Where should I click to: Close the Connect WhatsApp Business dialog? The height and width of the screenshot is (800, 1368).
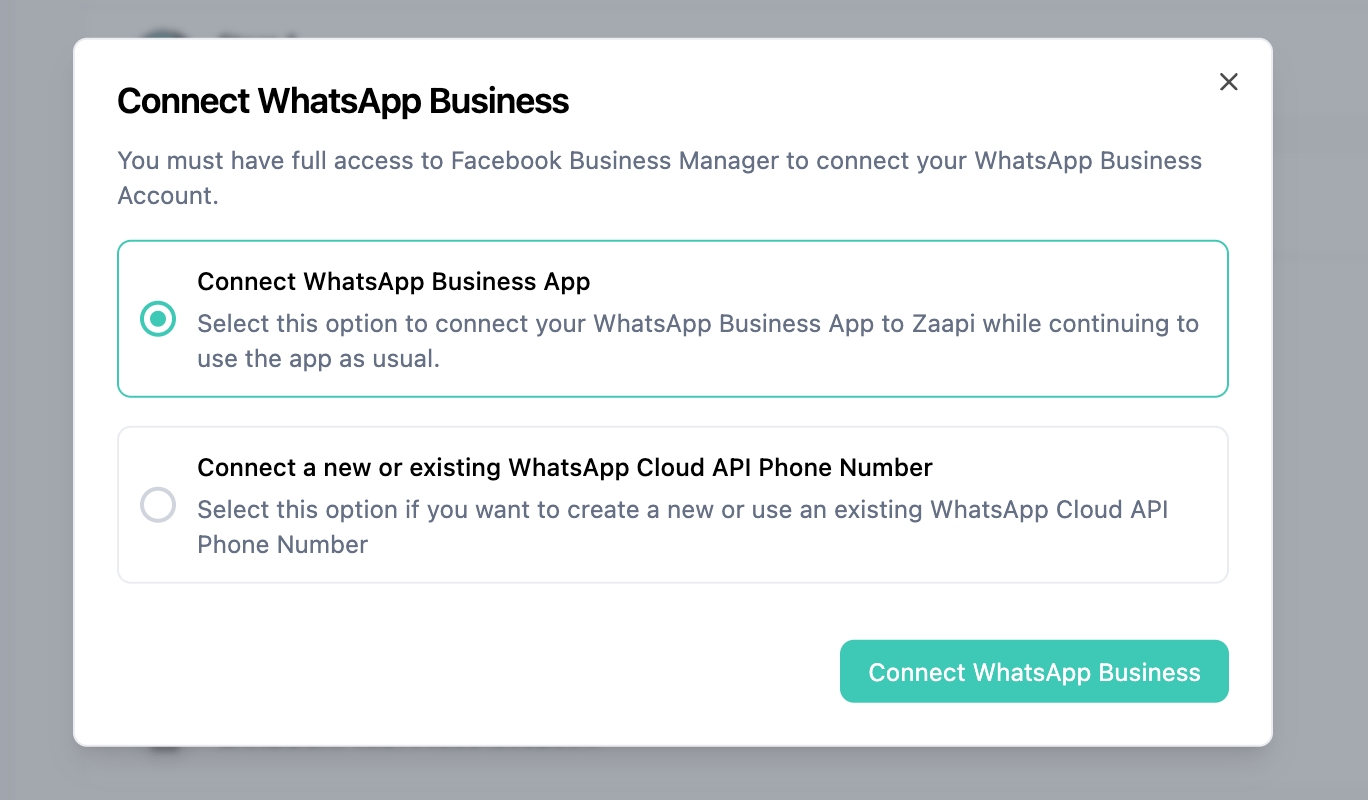click(x=1229, y=82)
